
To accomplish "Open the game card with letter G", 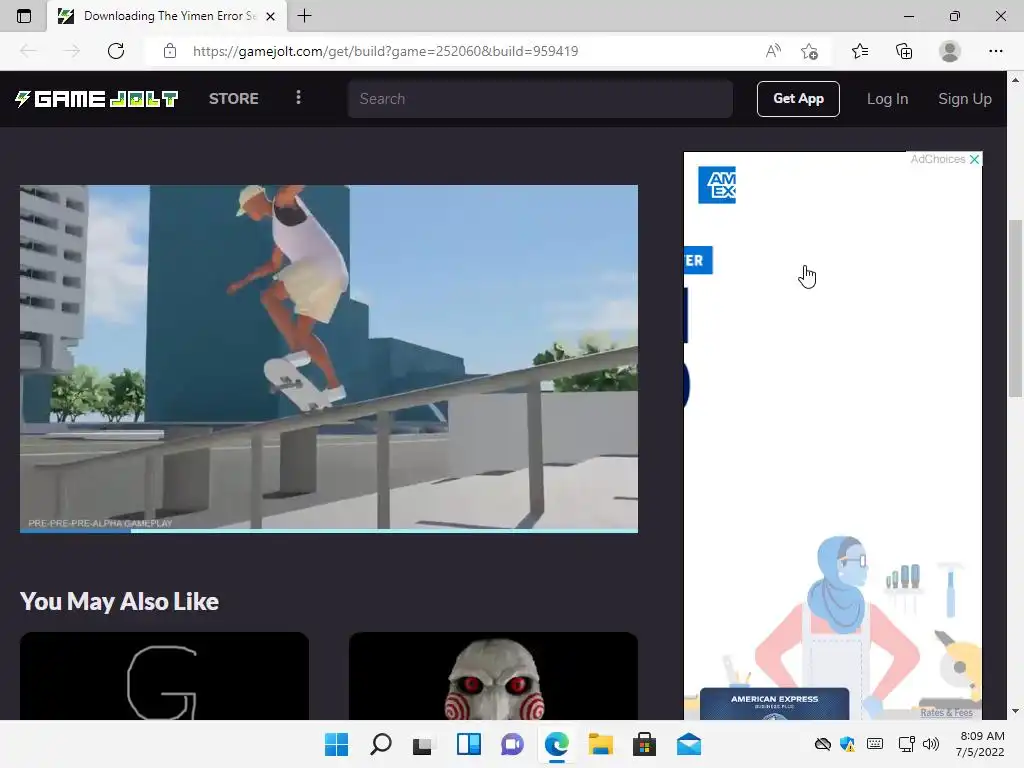I will (164, 676).
